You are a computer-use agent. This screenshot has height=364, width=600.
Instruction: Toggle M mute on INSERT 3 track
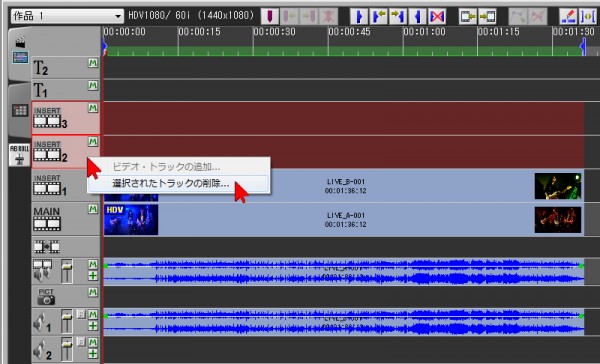(x=93, y=108)
